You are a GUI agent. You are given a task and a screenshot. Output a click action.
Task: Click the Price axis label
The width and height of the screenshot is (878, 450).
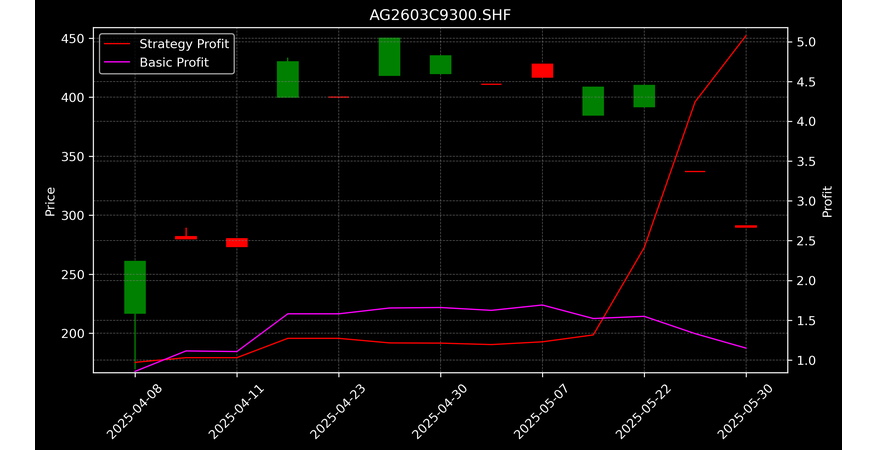pos(50,201)
